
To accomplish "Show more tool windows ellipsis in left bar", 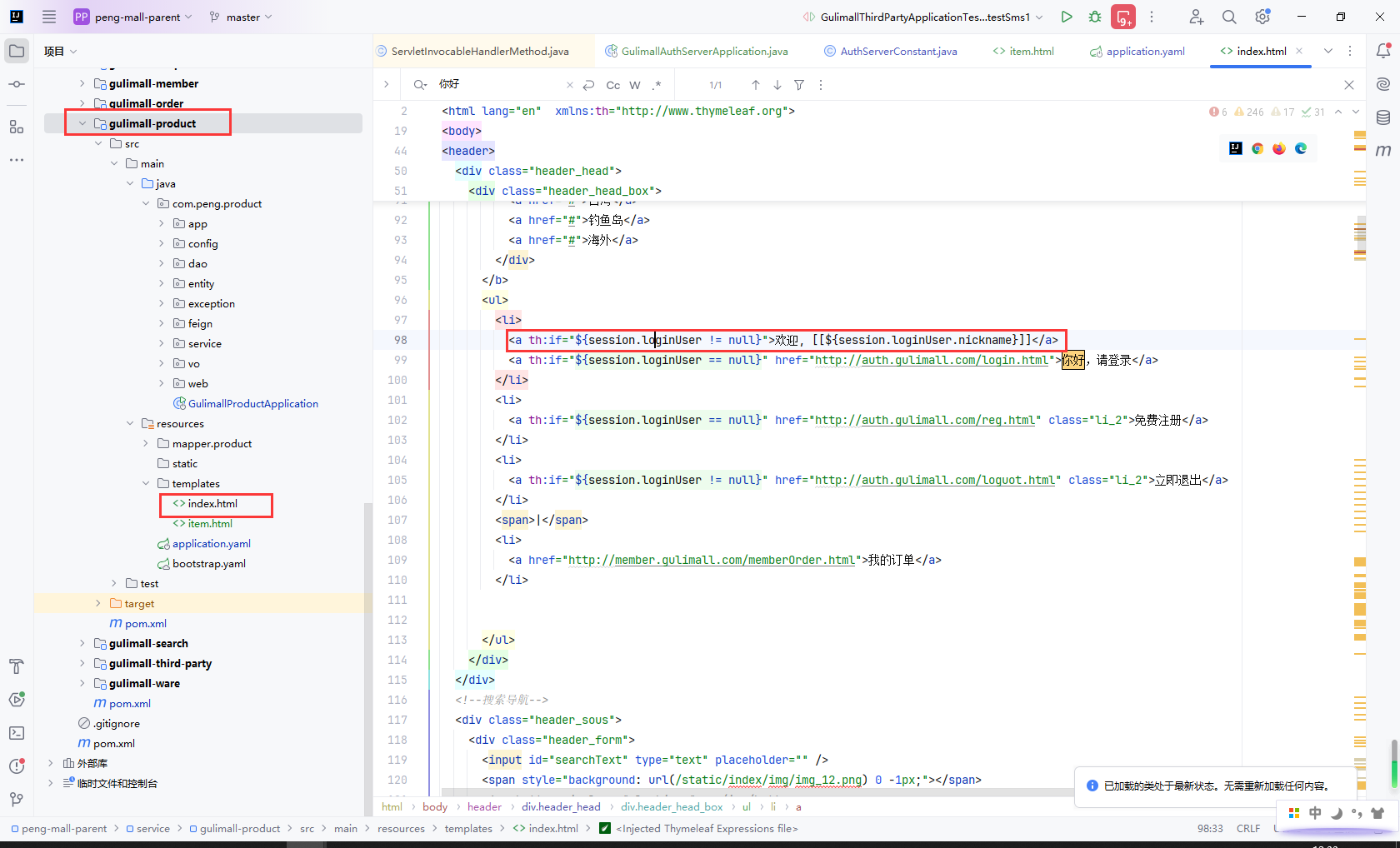I will click(17, 159).
